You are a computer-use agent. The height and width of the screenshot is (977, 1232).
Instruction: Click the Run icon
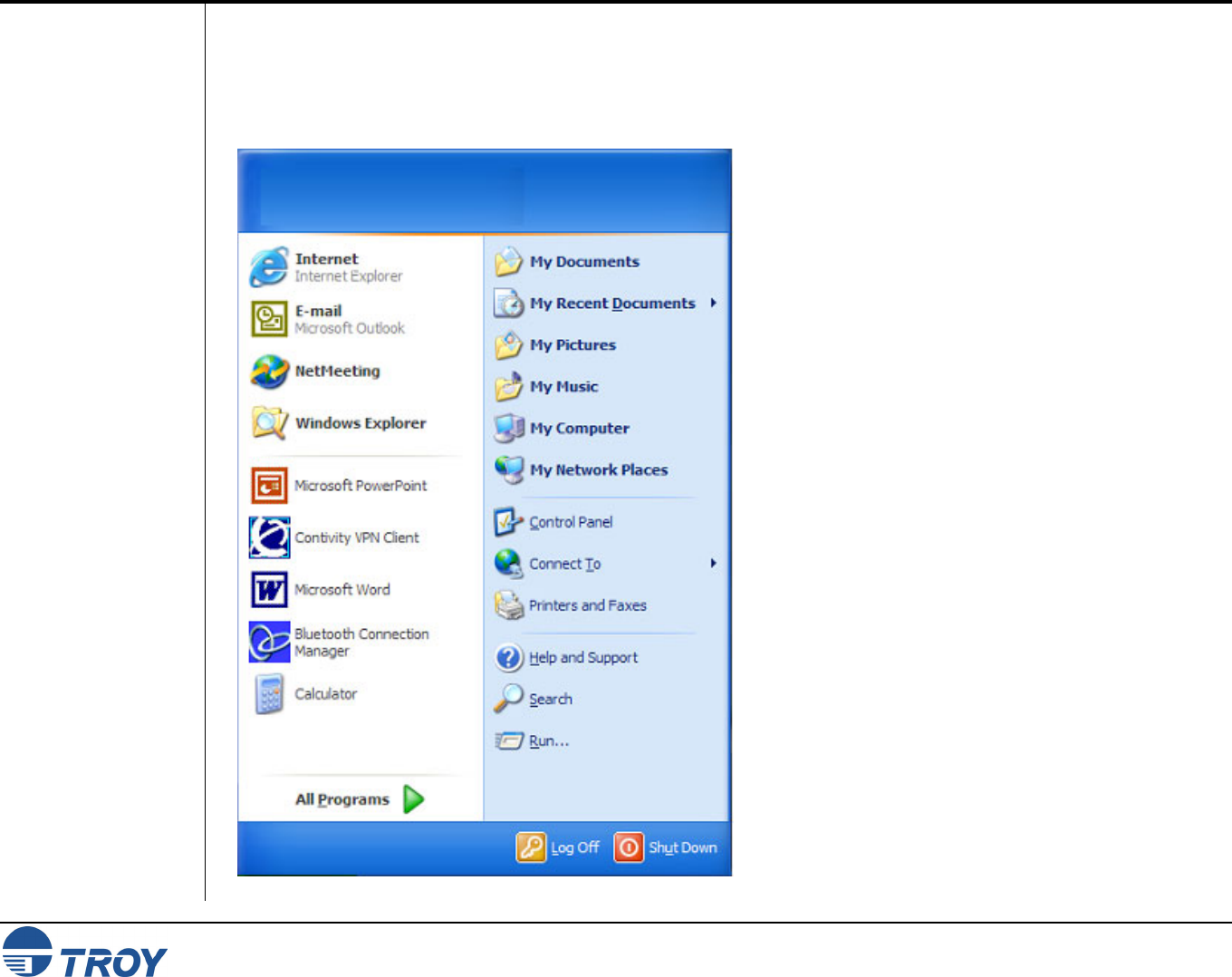(509, 740)
